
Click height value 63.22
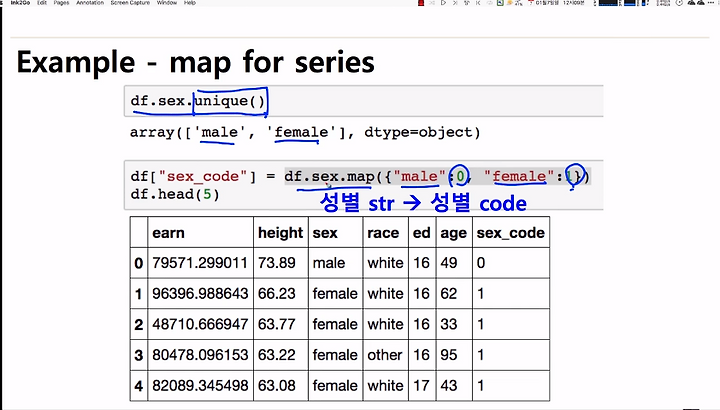[x=276, y=355]
